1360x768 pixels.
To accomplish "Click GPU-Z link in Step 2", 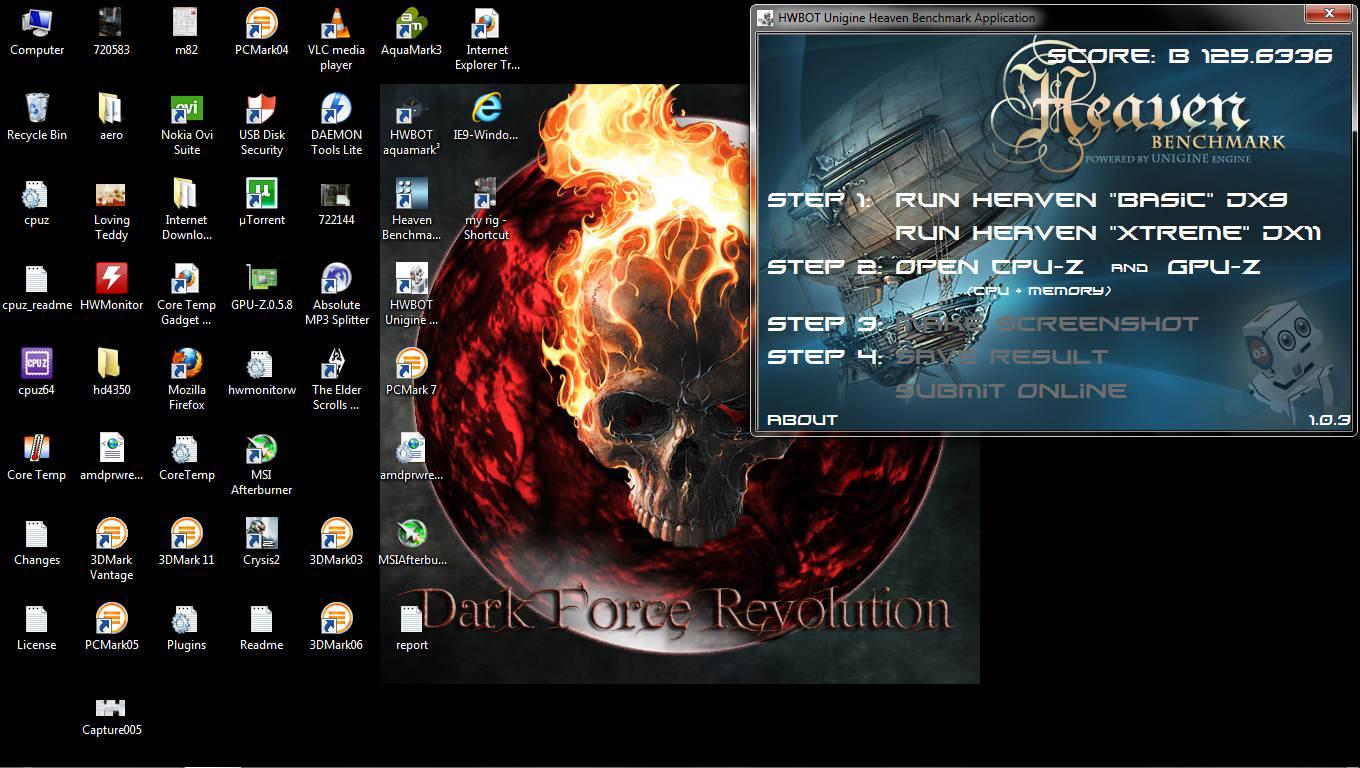I will (x=1213, y=267).
